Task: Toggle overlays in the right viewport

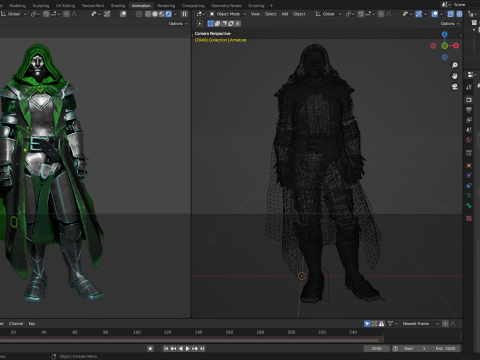Action: pos(435,14)
